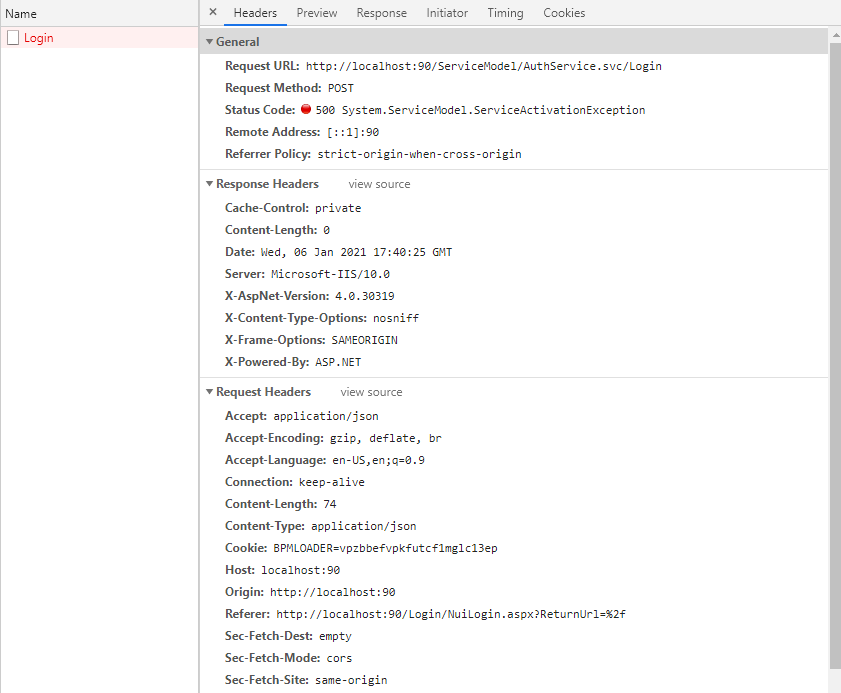Collapse the Request Headers section
841x693 pixels.
pyautogui.click(x=209, y=392)
